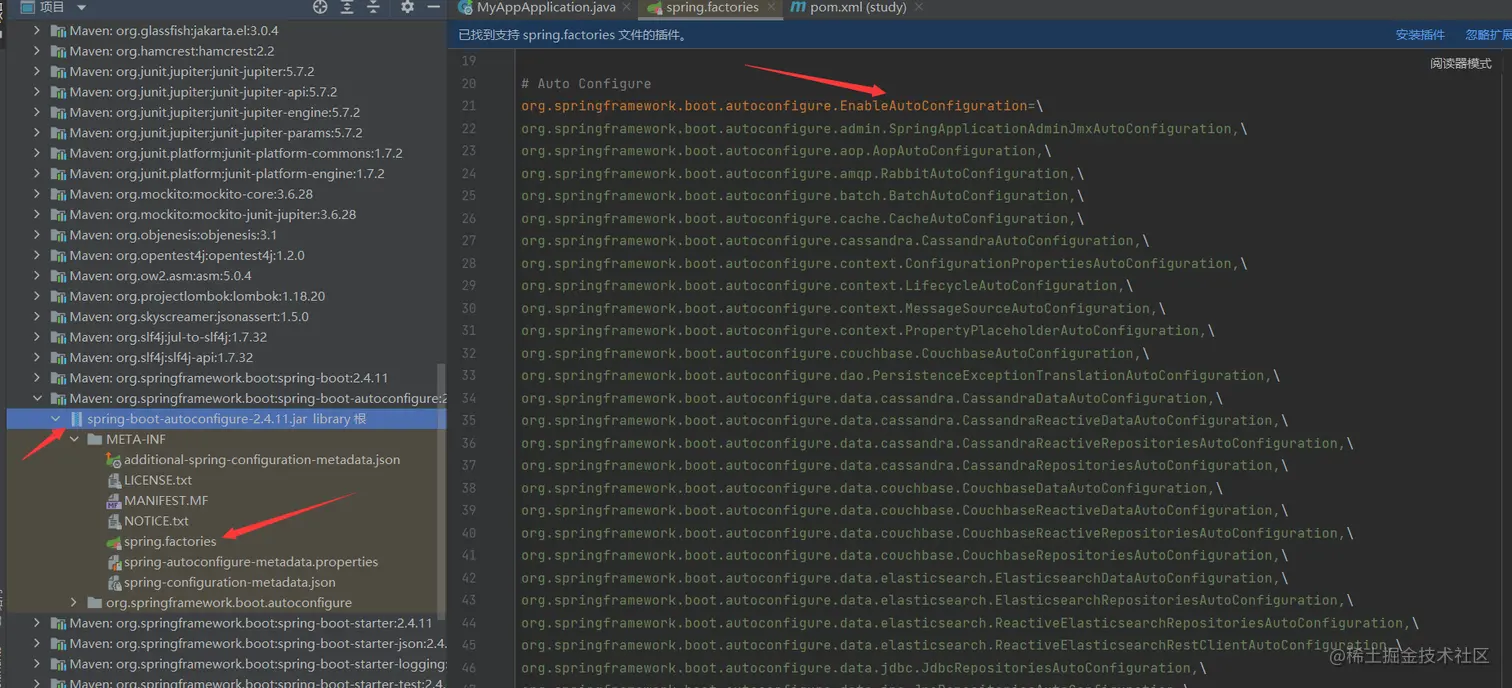1512x688 pixels.
Task: Expand Maven: org.mockito:mockito-core:3.6.28 node
Action: pos(37,194)
